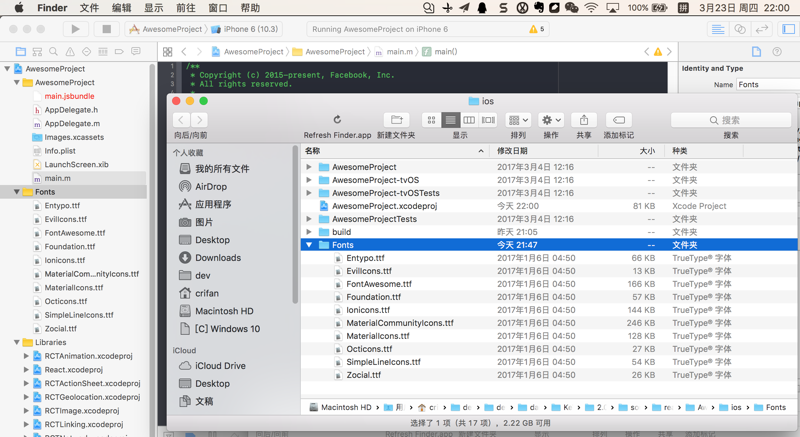This screenshot has height=437, width=800.
Task: Select iPhone 6 (10.3) scheme destination
Action: pos(245,29)
